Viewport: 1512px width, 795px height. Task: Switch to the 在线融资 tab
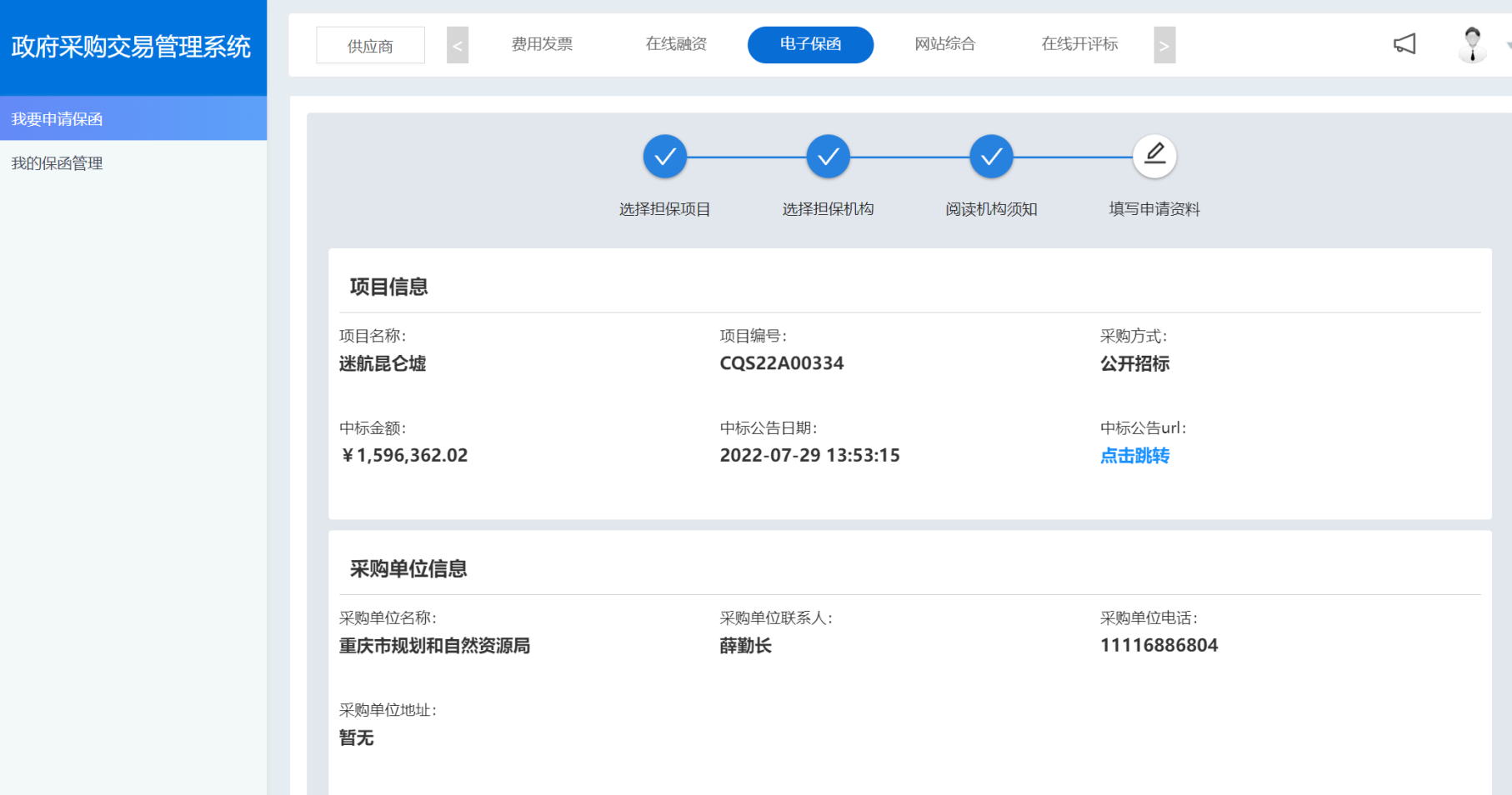coord(676,44)
